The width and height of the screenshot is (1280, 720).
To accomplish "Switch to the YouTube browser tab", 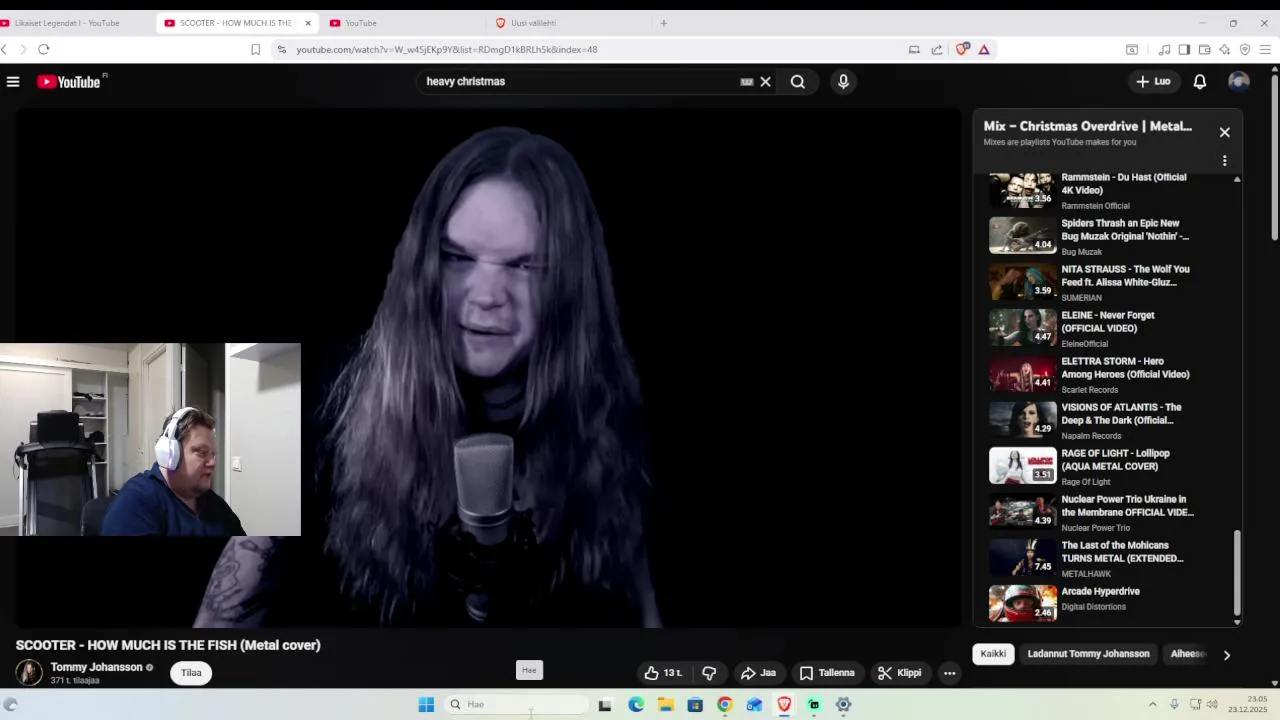I will pyautogui.click(x=400, y=23).
